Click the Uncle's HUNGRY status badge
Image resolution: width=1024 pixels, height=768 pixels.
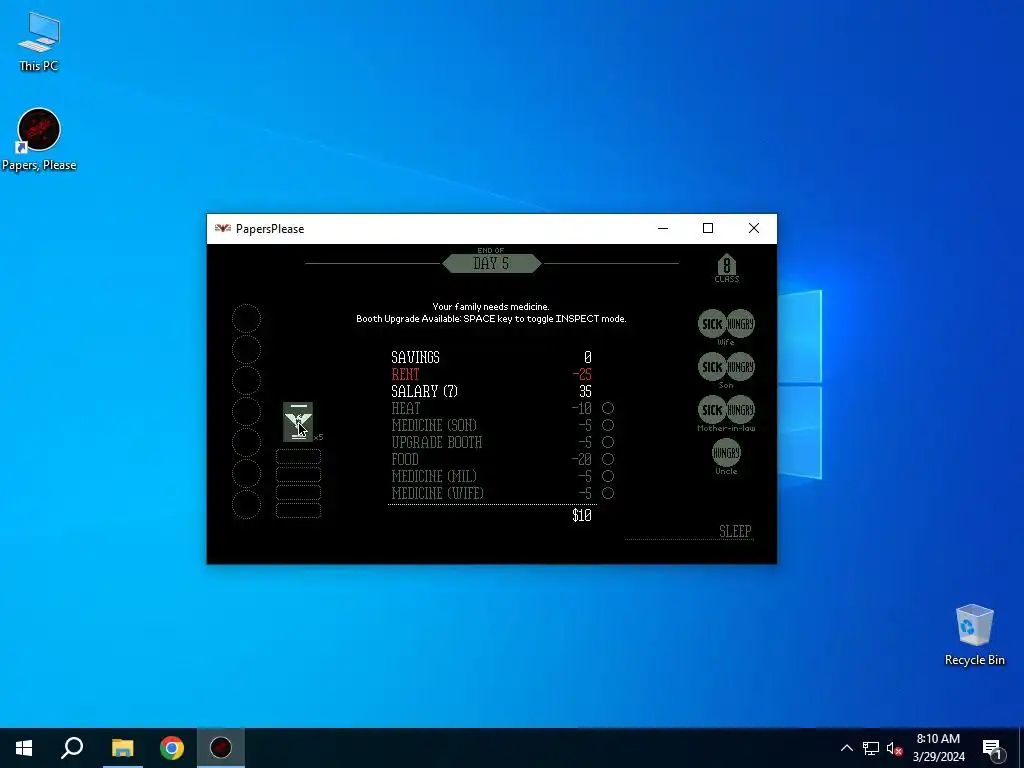(726, 453)
